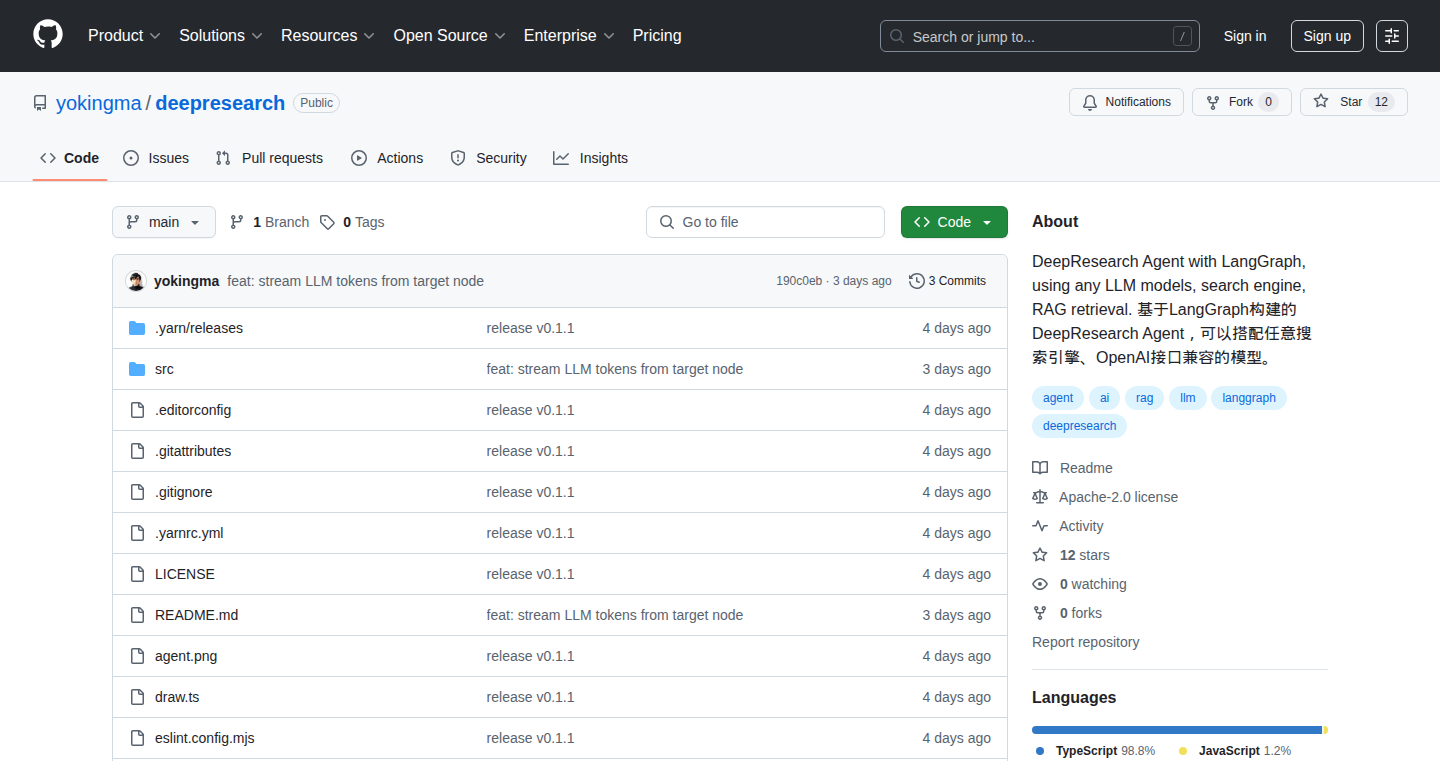Open the Product dropdown menu
This screenshot has width=1440, height=761.
pos(124,36)
